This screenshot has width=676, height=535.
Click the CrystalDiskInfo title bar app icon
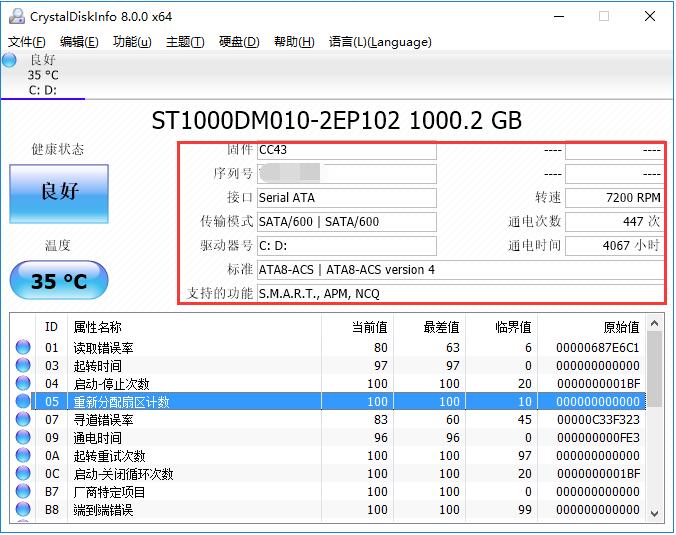tap(14, 16)
